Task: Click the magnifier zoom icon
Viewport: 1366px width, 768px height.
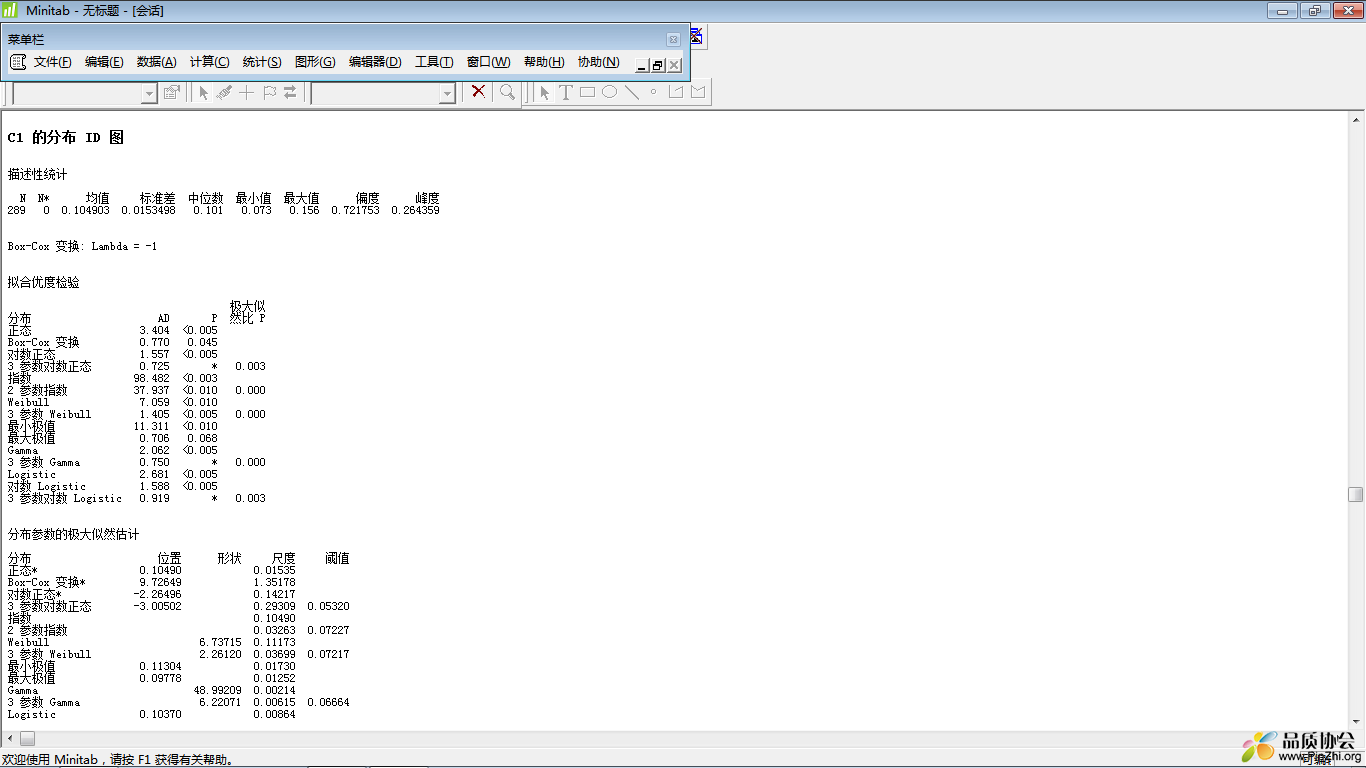Action: pos(508,92)
